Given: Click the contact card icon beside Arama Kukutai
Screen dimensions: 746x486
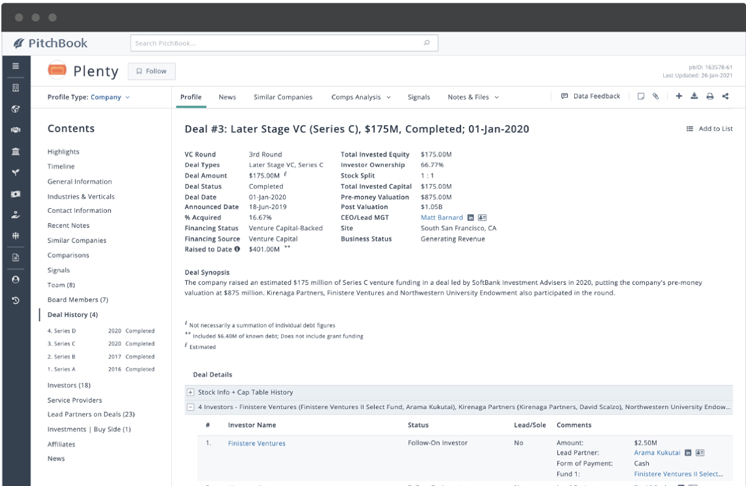Looking at the screenshot, I should pos(700,453).
